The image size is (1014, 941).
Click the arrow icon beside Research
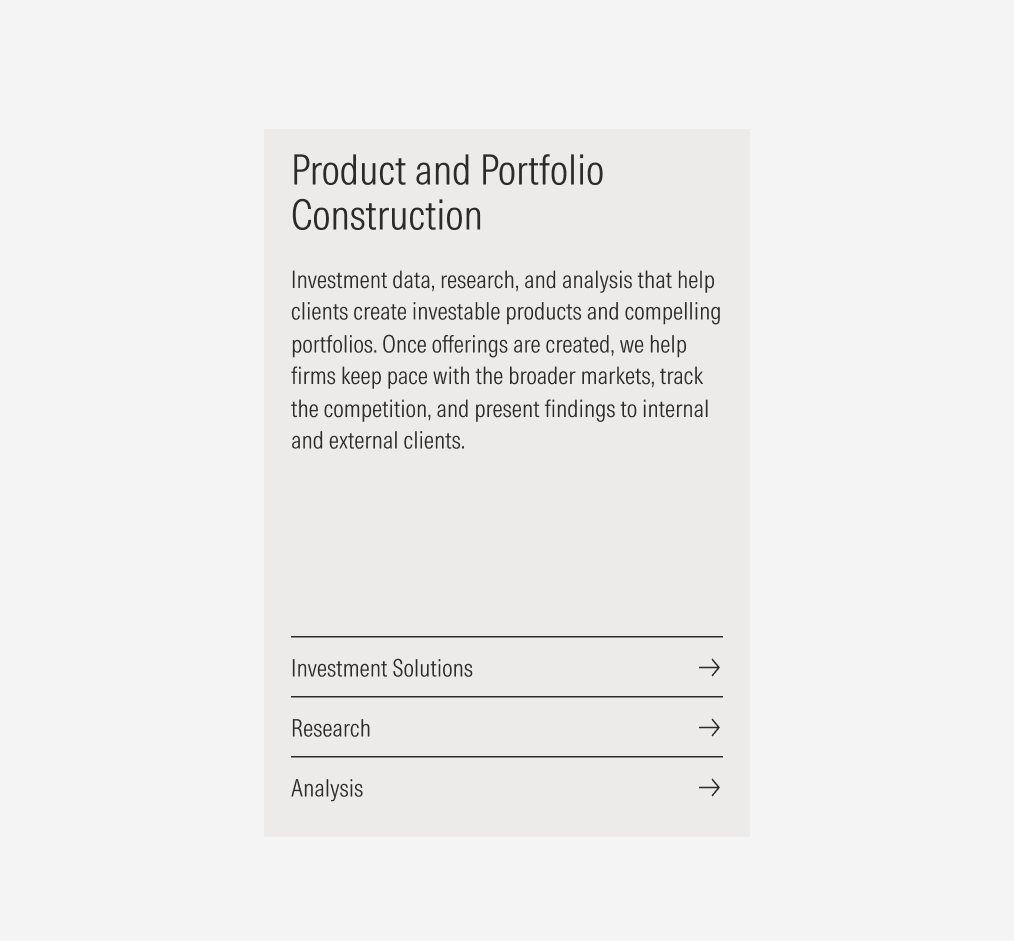click(709, 727)
